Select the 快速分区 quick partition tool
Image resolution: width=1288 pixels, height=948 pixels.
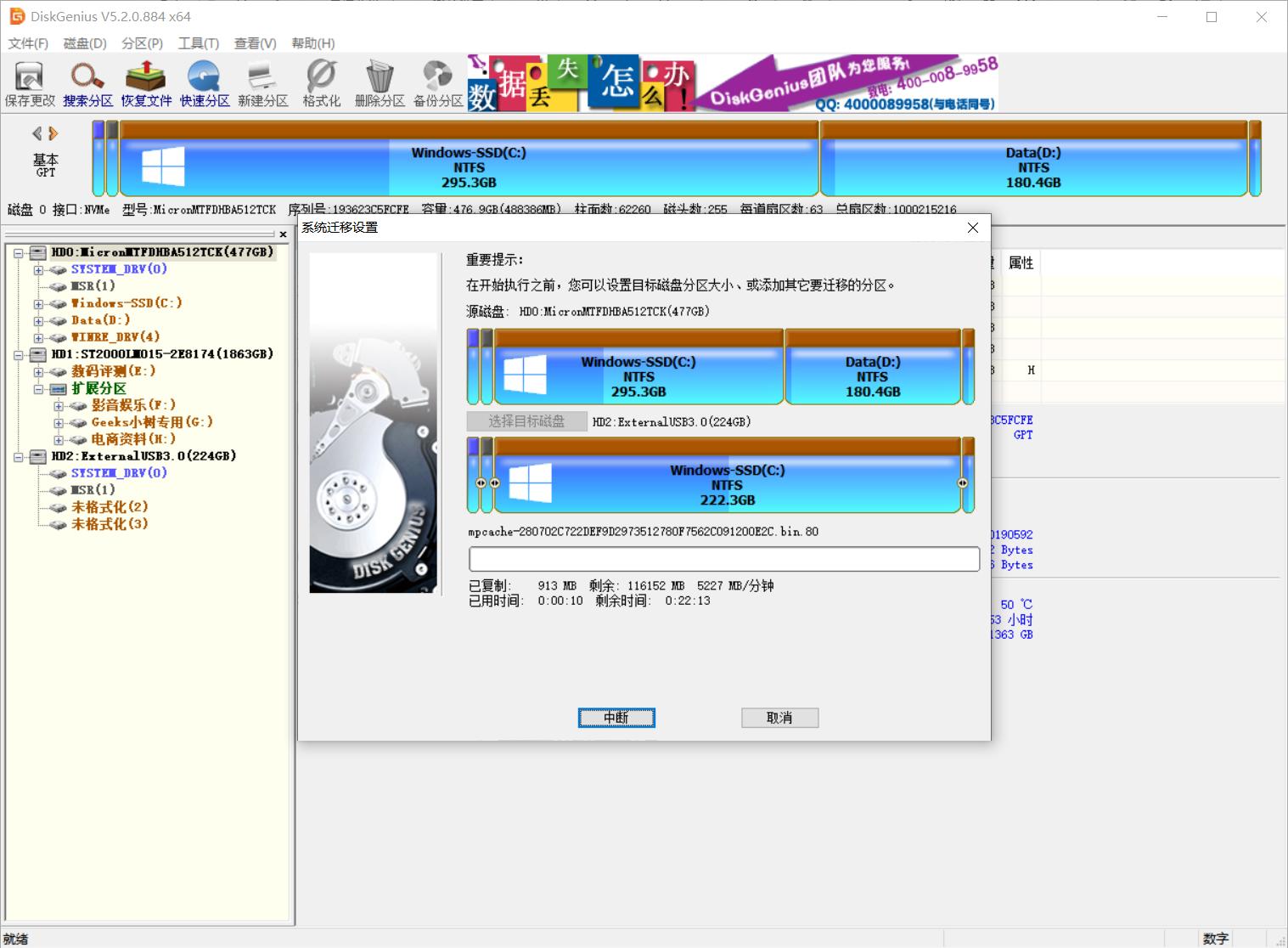205,84
